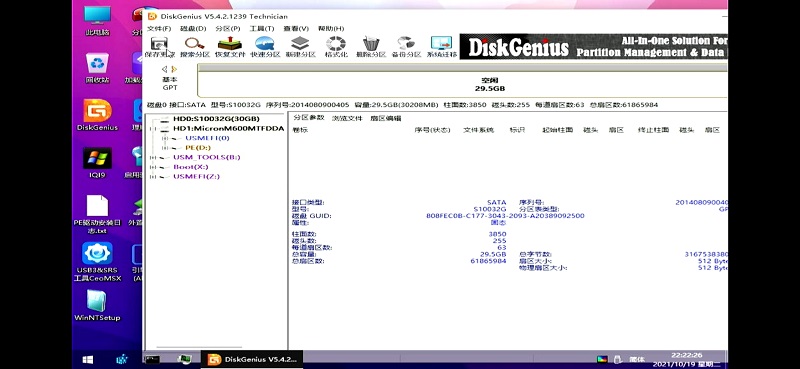
Task: Click the New Partition toolbar icon
Action: [300, 46]
